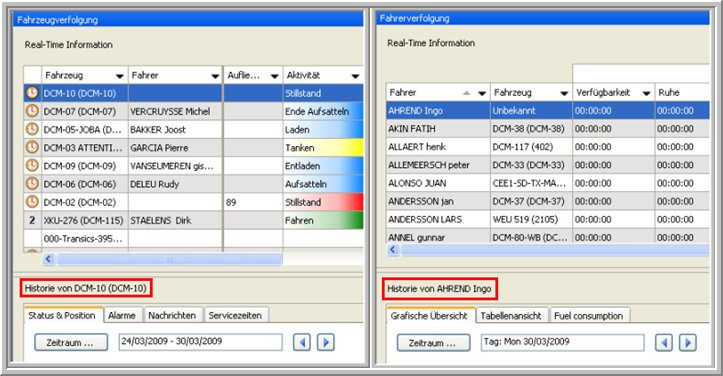
Task: Click left scroll arrow of driver table
Action: tap(392, 250)
